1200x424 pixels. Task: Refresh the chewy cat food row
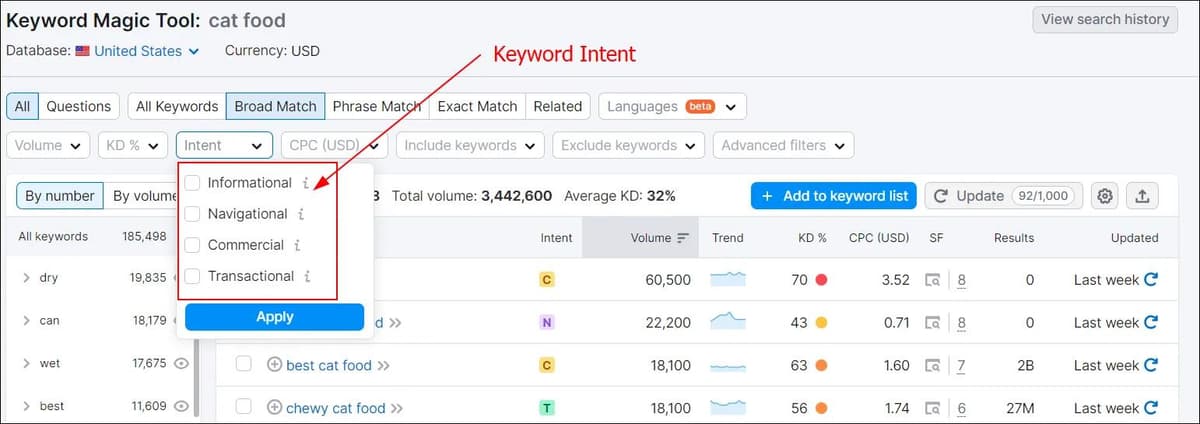1150,408
